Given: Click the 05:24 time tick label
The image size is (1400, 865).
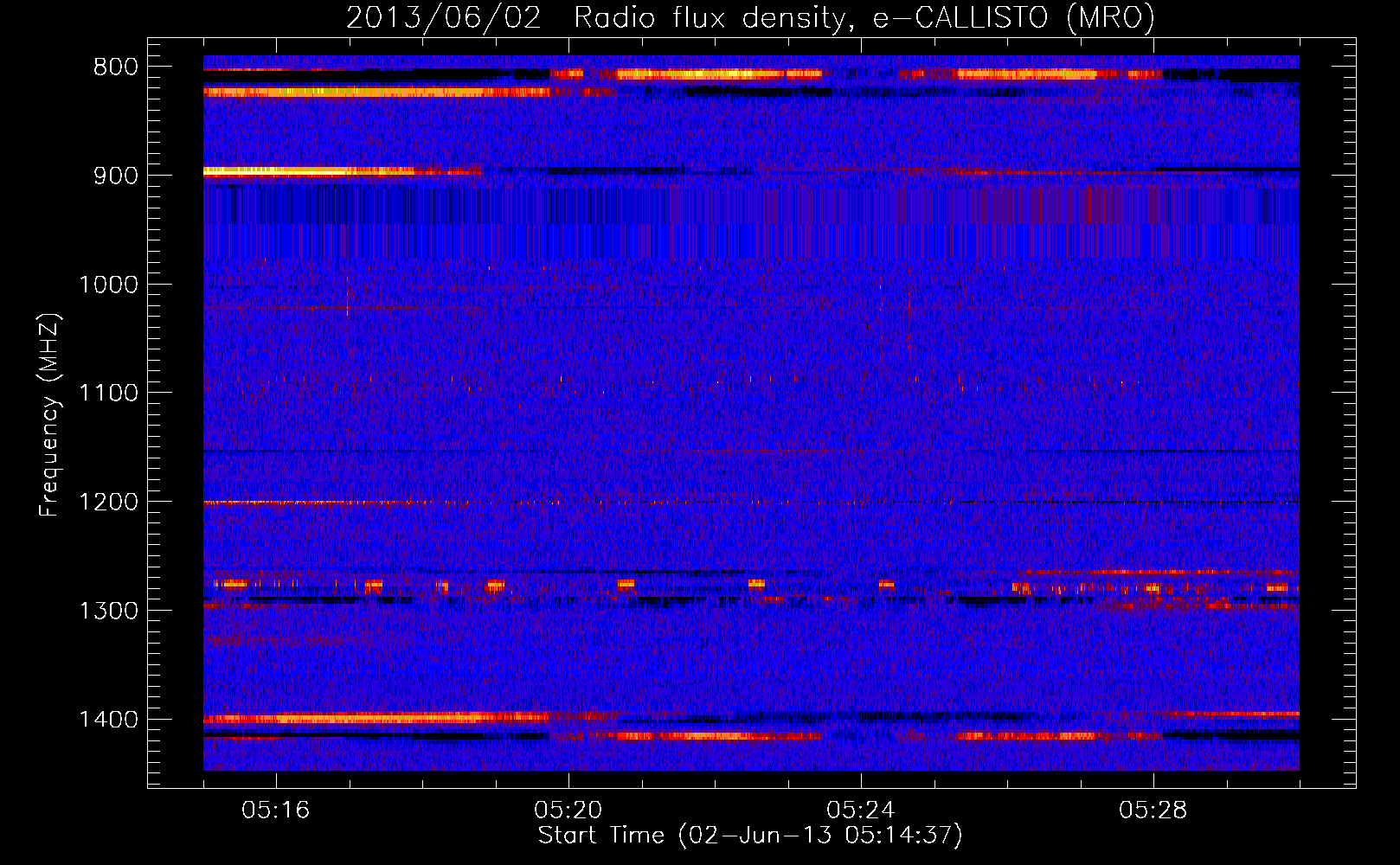Looking at the screenshot, I should (x=861, y=811).
